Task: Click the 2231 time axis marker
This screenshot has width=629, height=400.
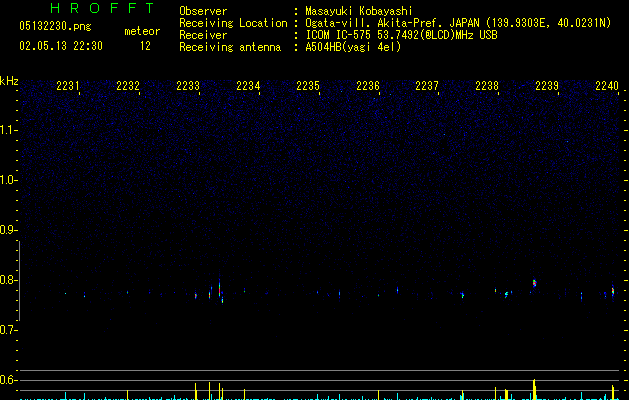Action: click(x=68, y=86)
